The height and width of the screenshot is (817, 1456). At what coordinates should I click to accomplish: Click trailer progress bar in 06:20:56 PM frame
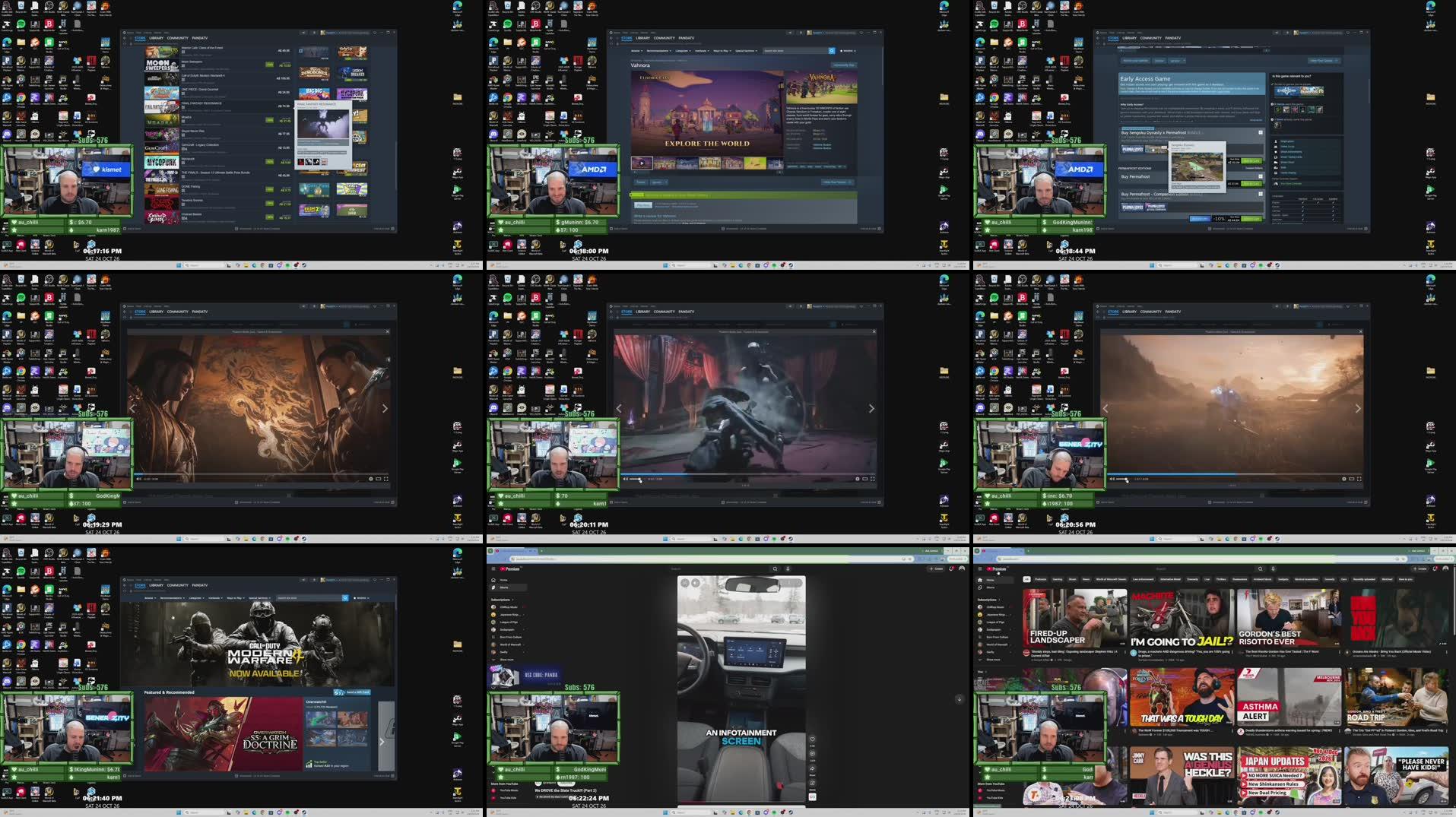[x=1235, y=474]
